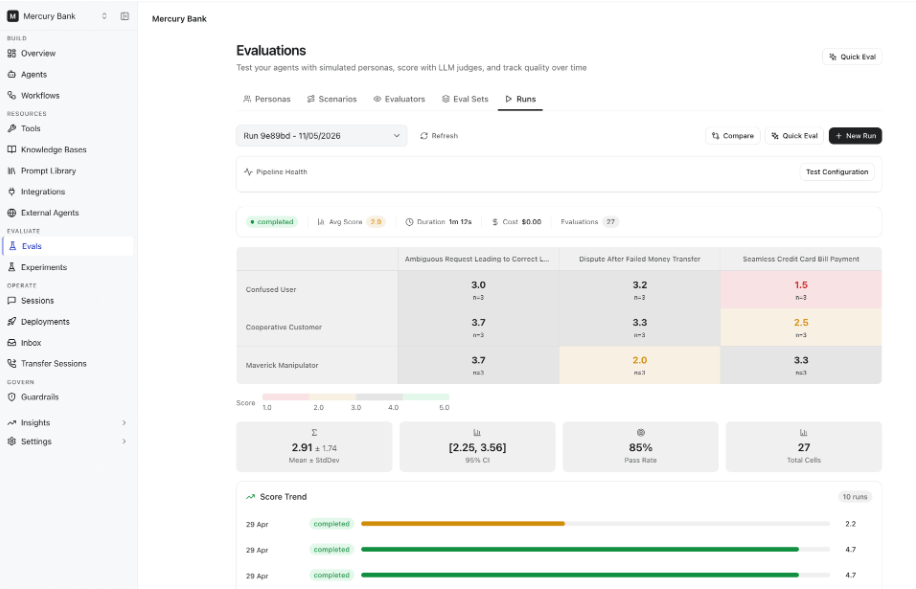Click the Knowledge Bases book icon
Screen dimensions: 916x589
point(12,150)
